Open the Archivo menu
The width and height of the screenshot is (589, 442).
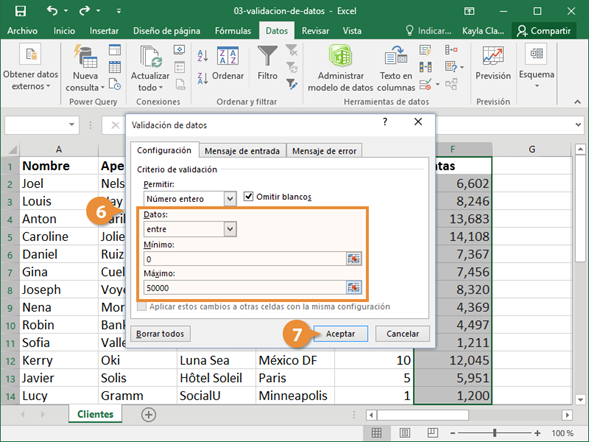[x=22, y=31]
